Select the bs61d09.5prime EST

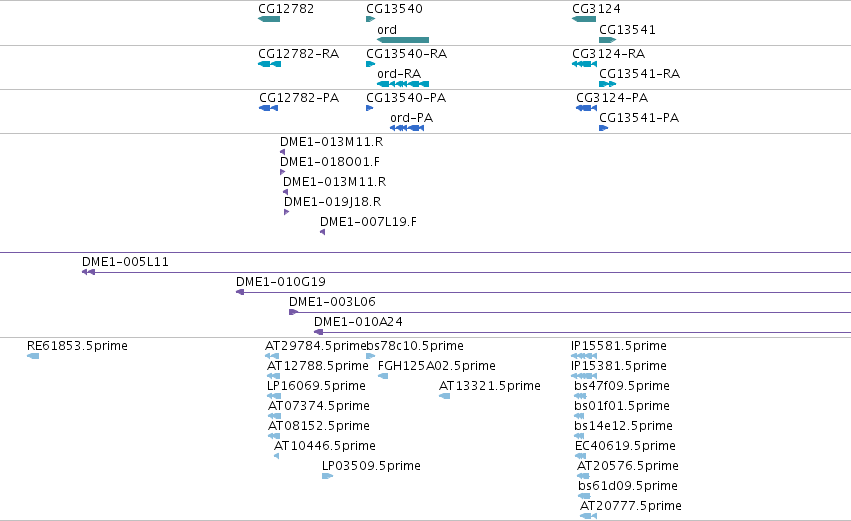(585, 496)
